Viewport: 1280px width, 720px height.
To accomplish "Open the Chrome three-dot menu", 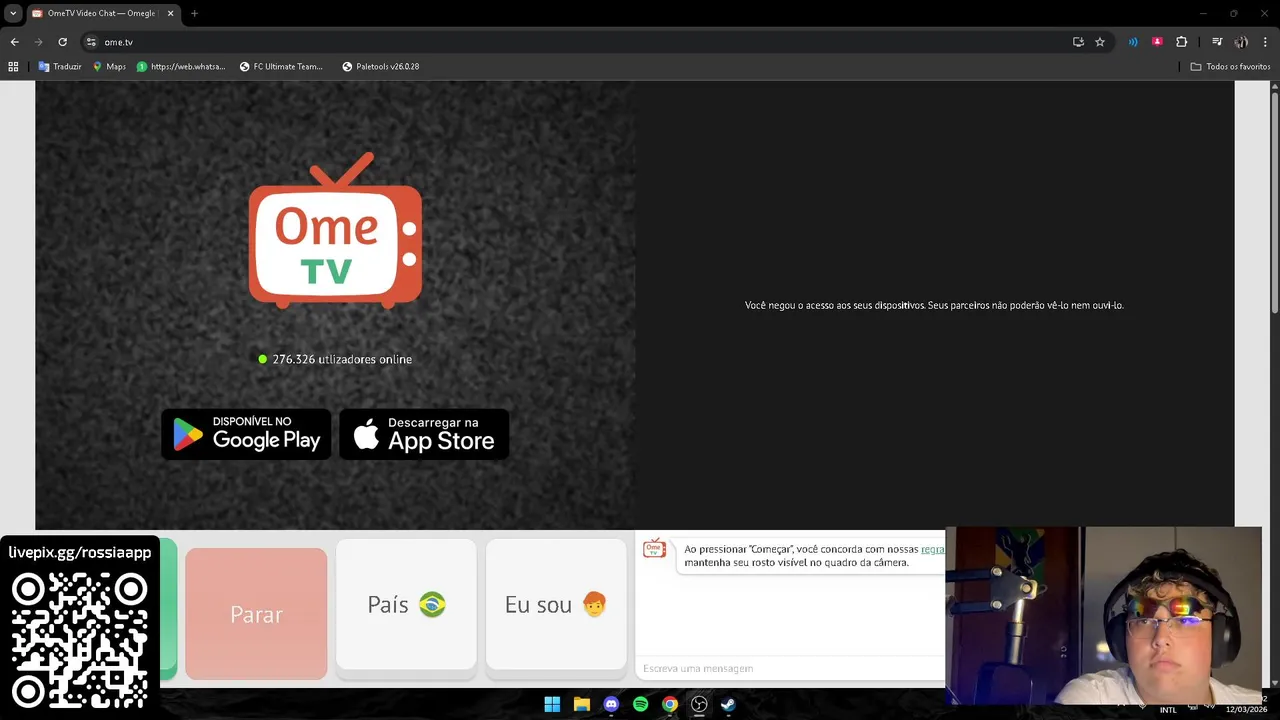I will (1266, 42).
